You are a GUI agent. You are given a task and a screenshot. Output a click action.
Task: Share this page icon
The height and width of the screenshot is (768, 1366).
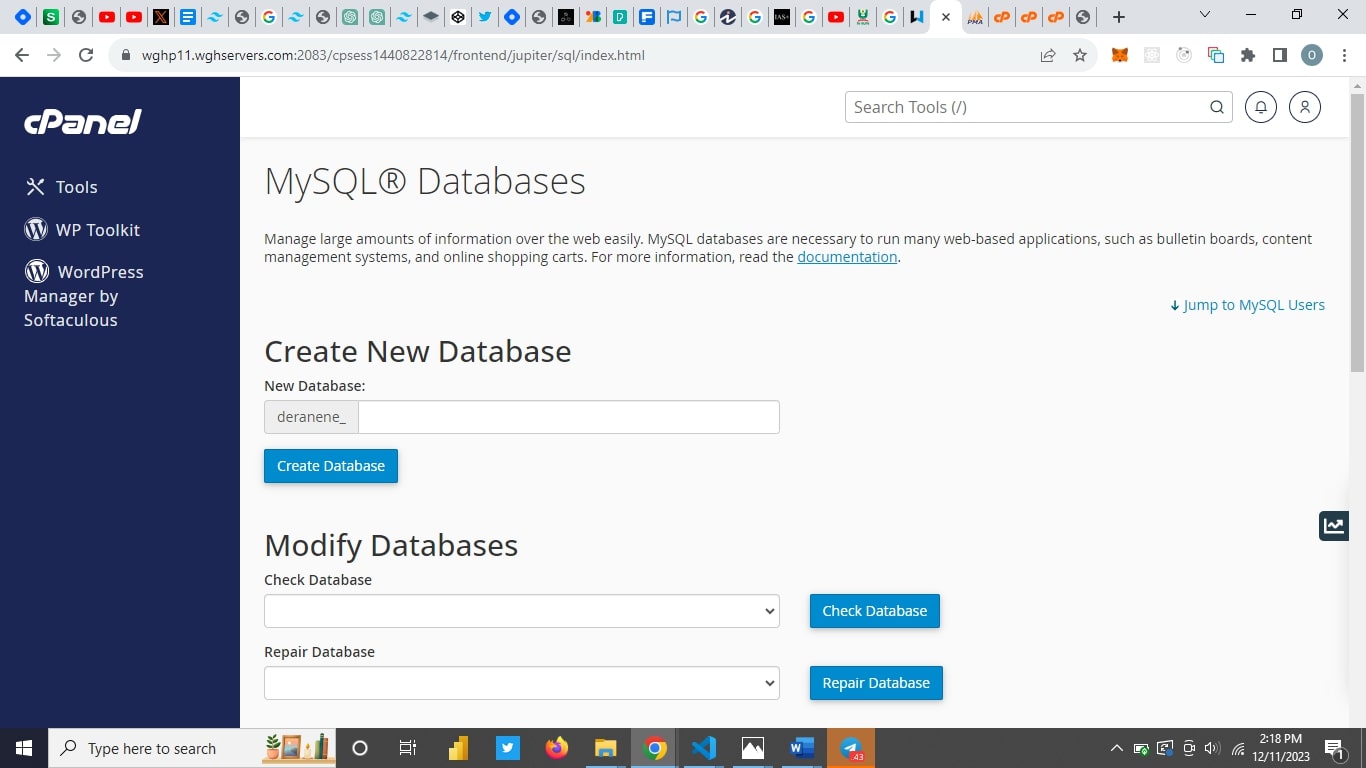point(1048,55)
